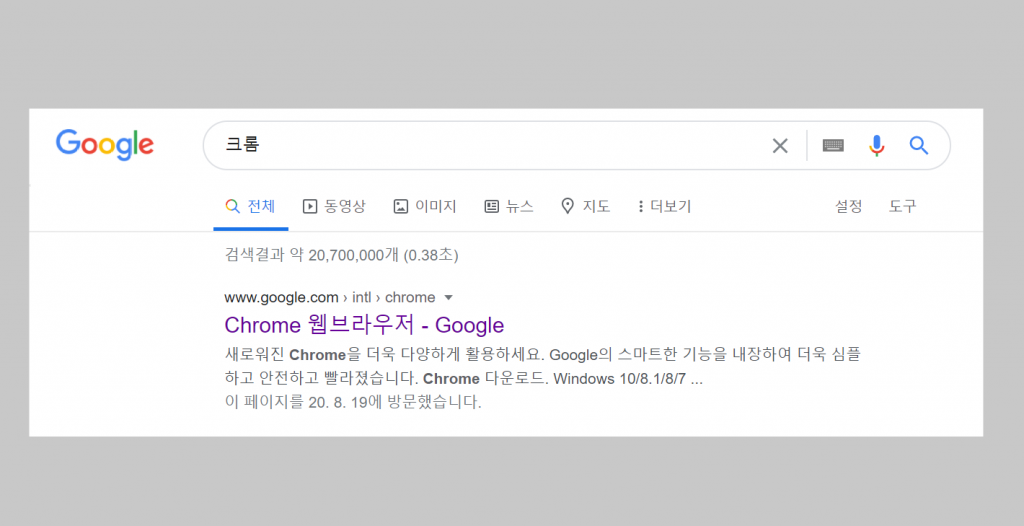1024x526 pixels.
Task: Open the 뉴스 tab
Action: [x=509, y=206]
